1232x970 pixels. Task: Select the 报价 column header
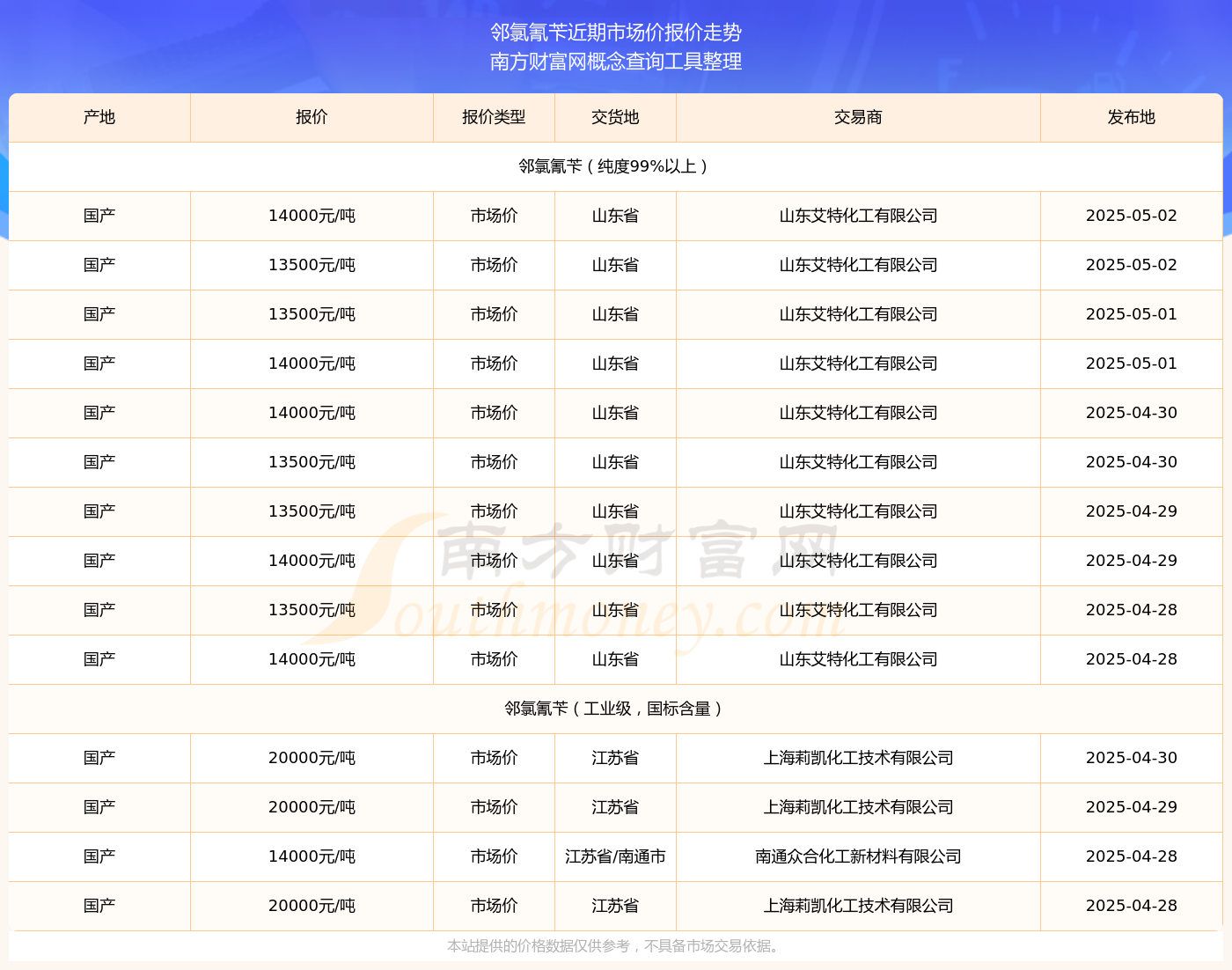point(312,117)
